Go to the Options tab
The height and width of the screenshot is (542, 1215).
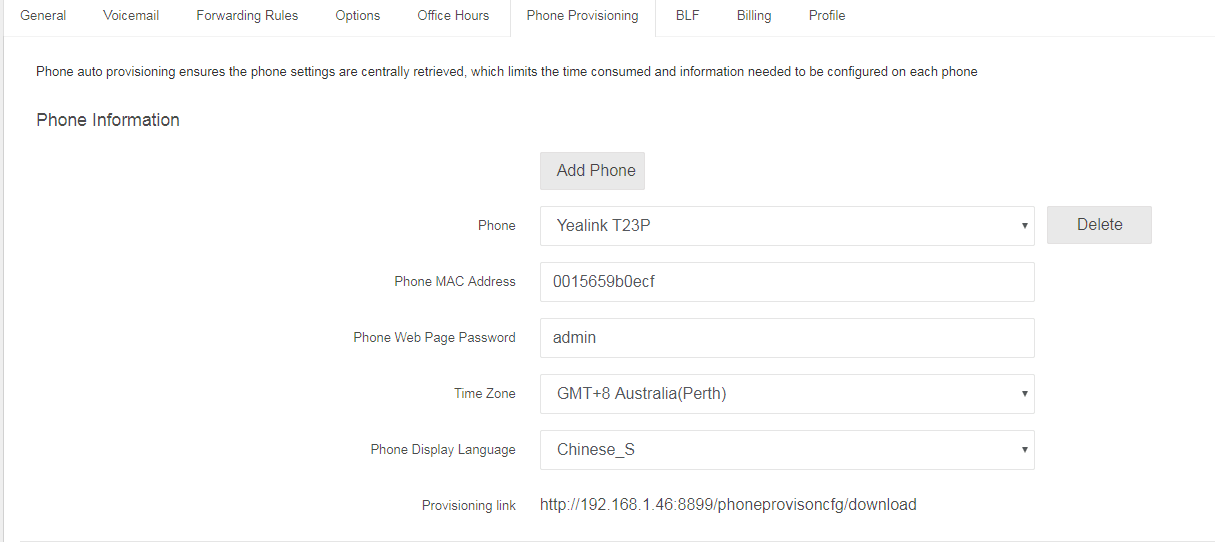pos(358,16)
